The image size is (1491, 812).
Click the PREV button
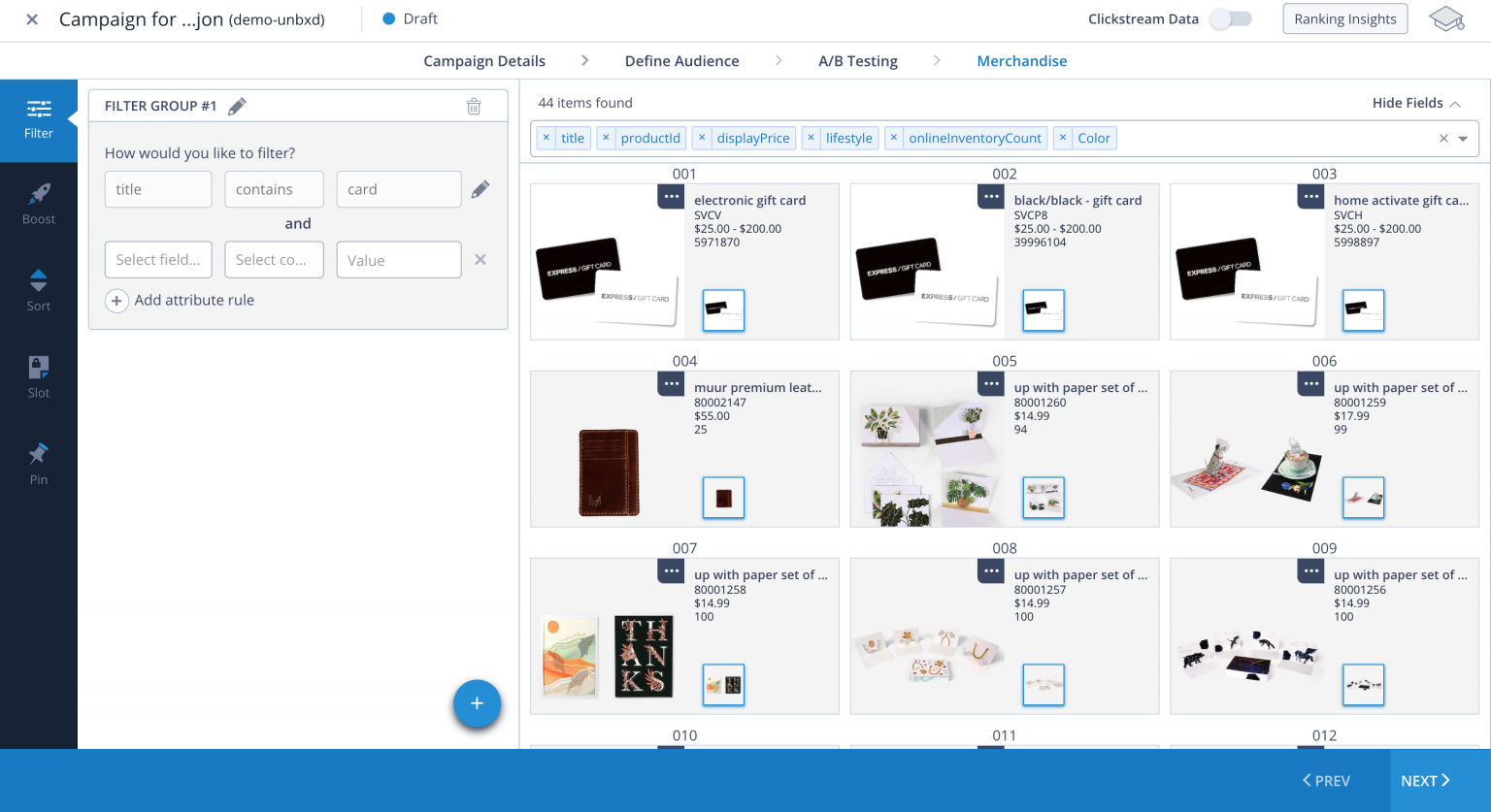point(1327,781)
